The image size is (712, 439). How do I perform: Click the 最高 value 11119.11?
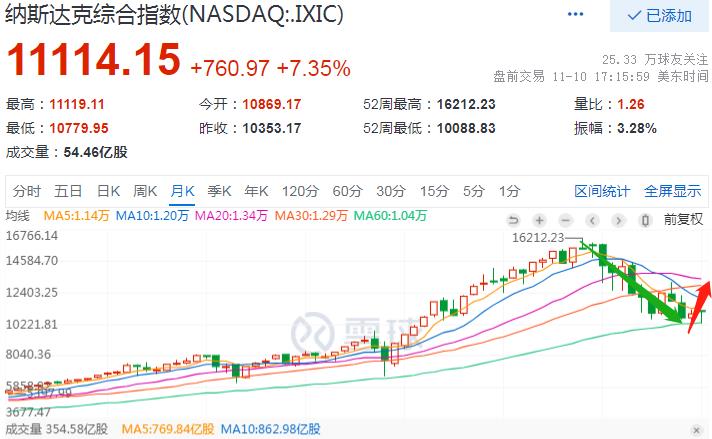tap(77, 104)
